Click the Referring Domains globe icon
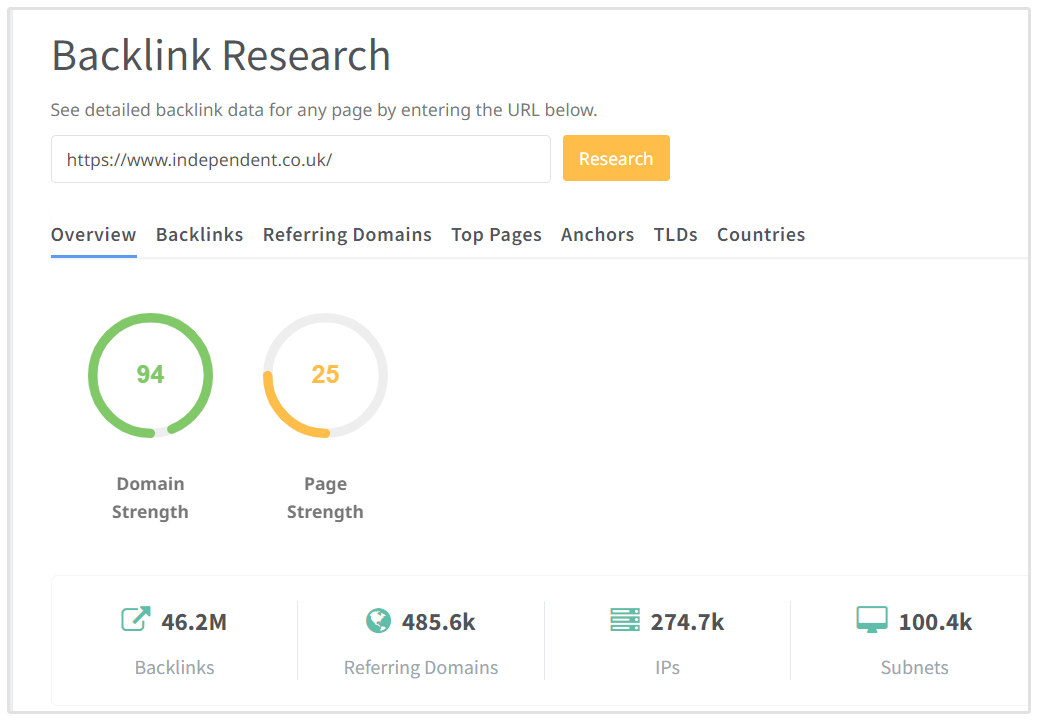Image resolution: width=1038 pixels, height=721 pixels. click(378, 621)
